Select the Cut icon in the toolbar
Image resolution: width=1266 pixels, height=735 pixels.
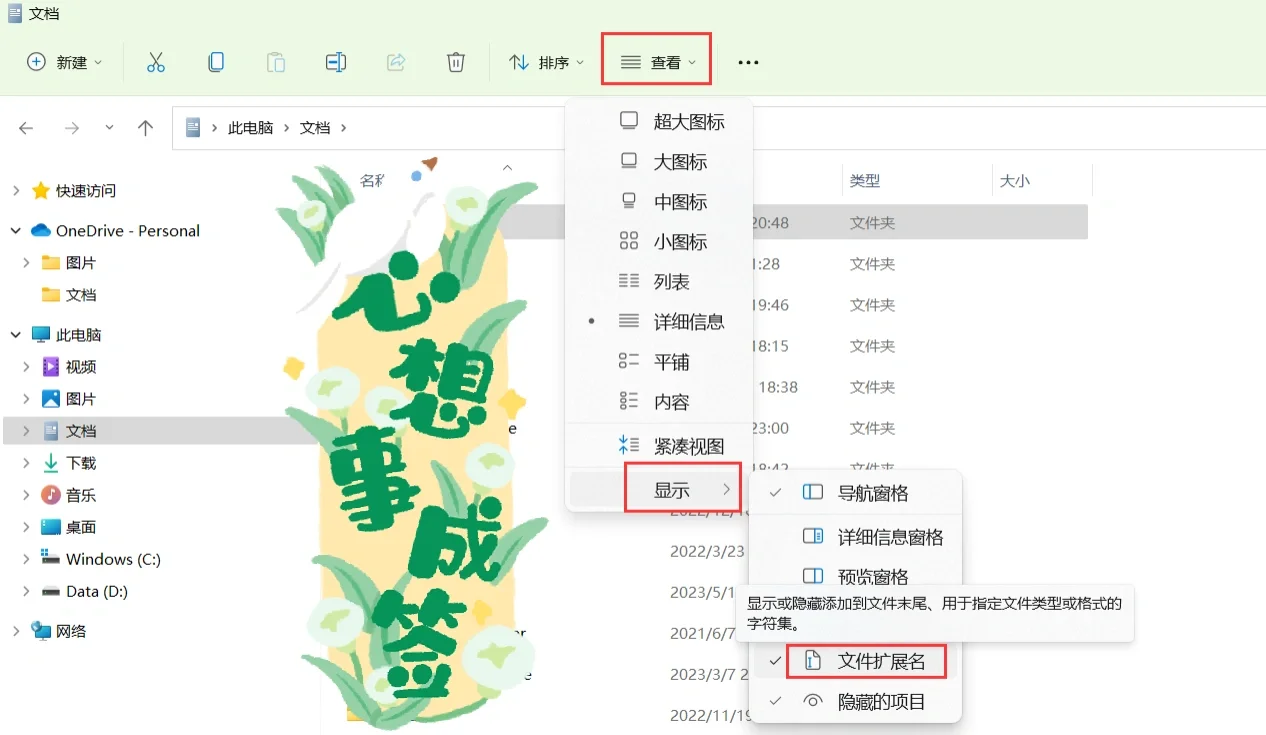pos(155,61)
